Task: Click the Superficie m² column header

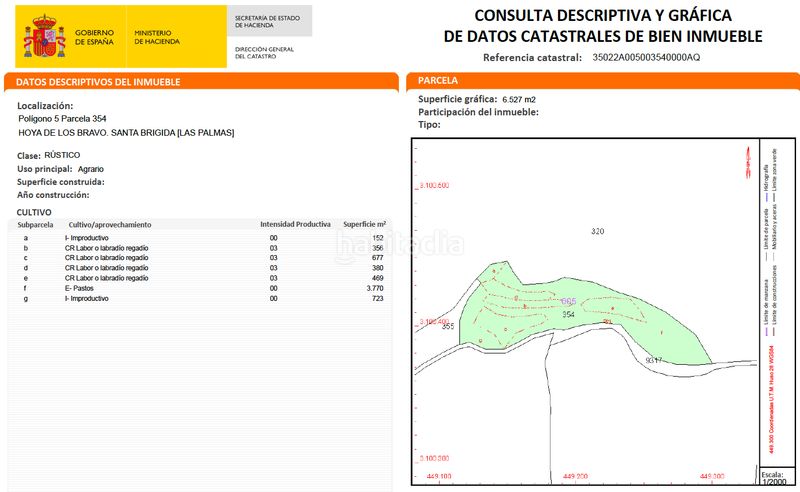Action: pyautogui.click(x=364, y=225)
